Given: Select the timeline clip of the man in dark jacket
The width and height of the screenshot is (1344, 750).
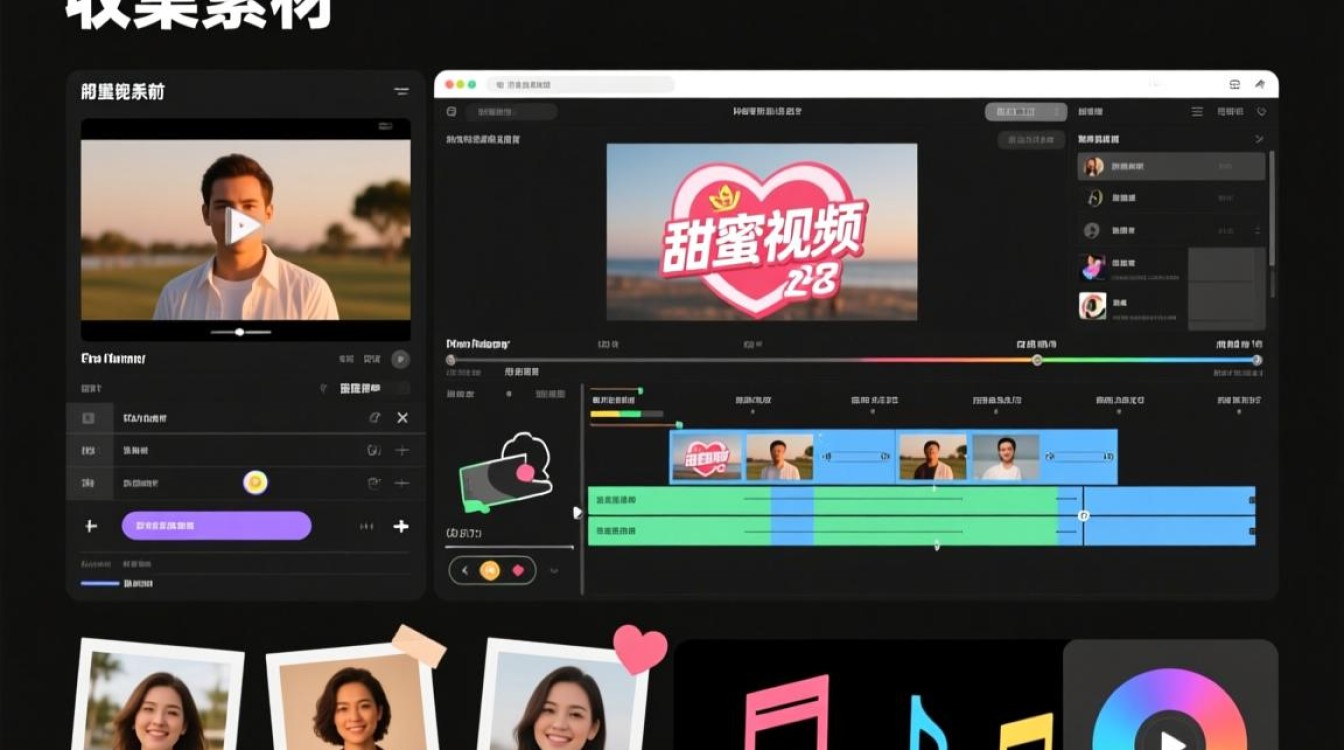Looking at the screenshot, I should (932, 458).
